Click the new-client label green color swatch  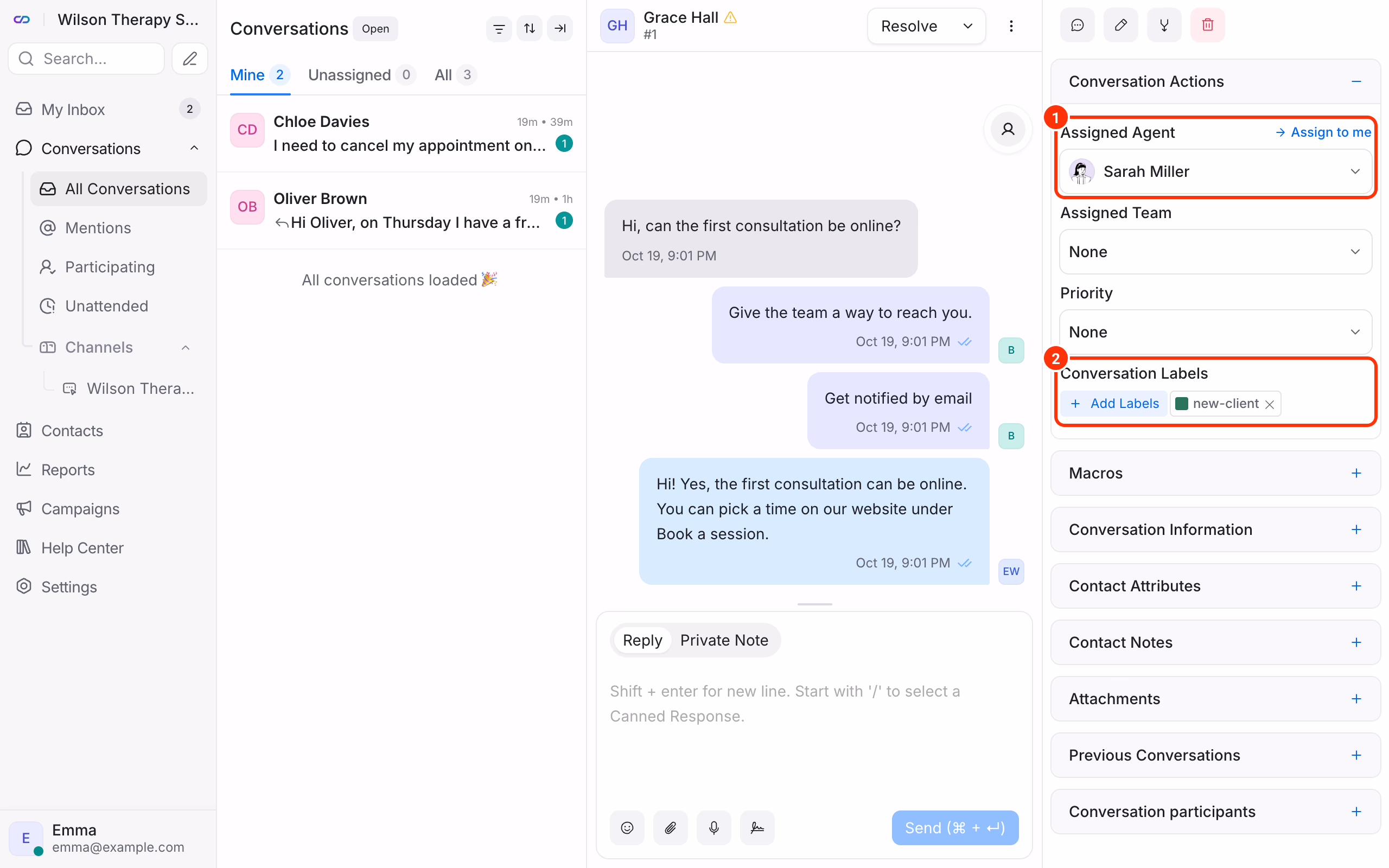pos(1181,404)
